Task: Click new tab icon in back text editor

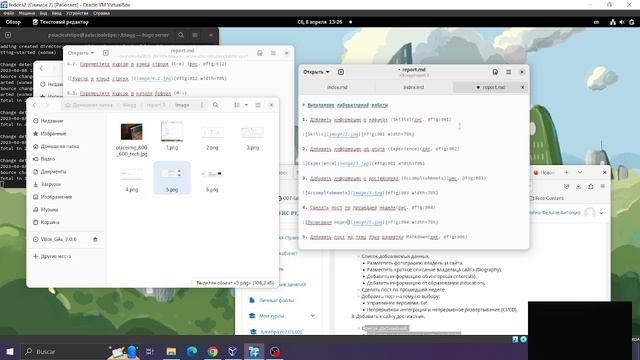Action: (106, 53)
